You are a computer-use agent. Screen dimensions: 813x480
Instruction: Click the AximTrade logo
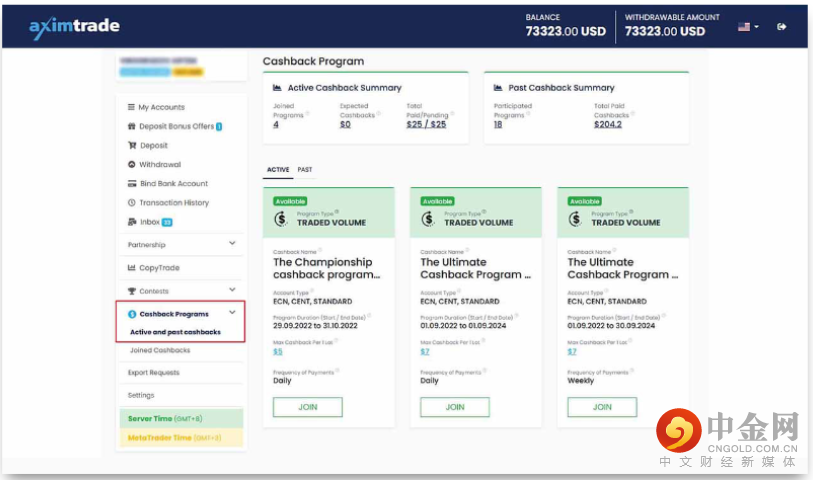pyautogui.click(x=77, y=27)
